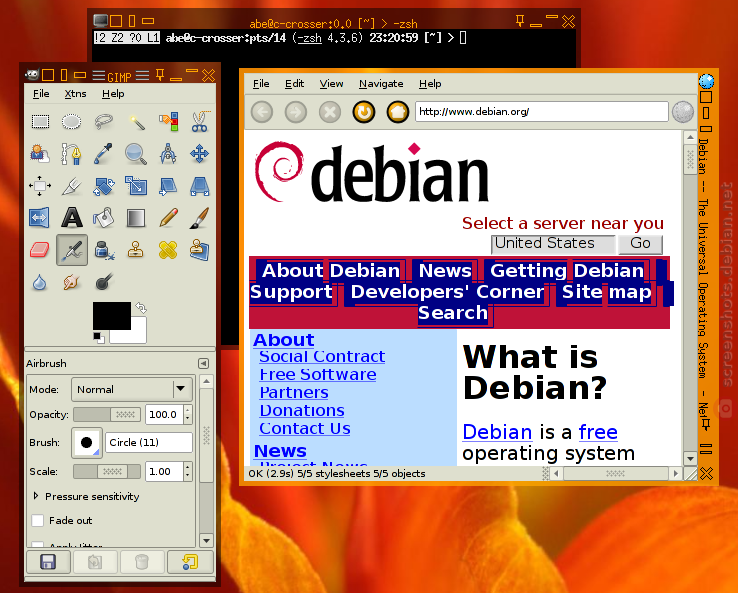Open GIMP Help menu
The height and width of the screenshot is (593, 738).
point(113,94)
